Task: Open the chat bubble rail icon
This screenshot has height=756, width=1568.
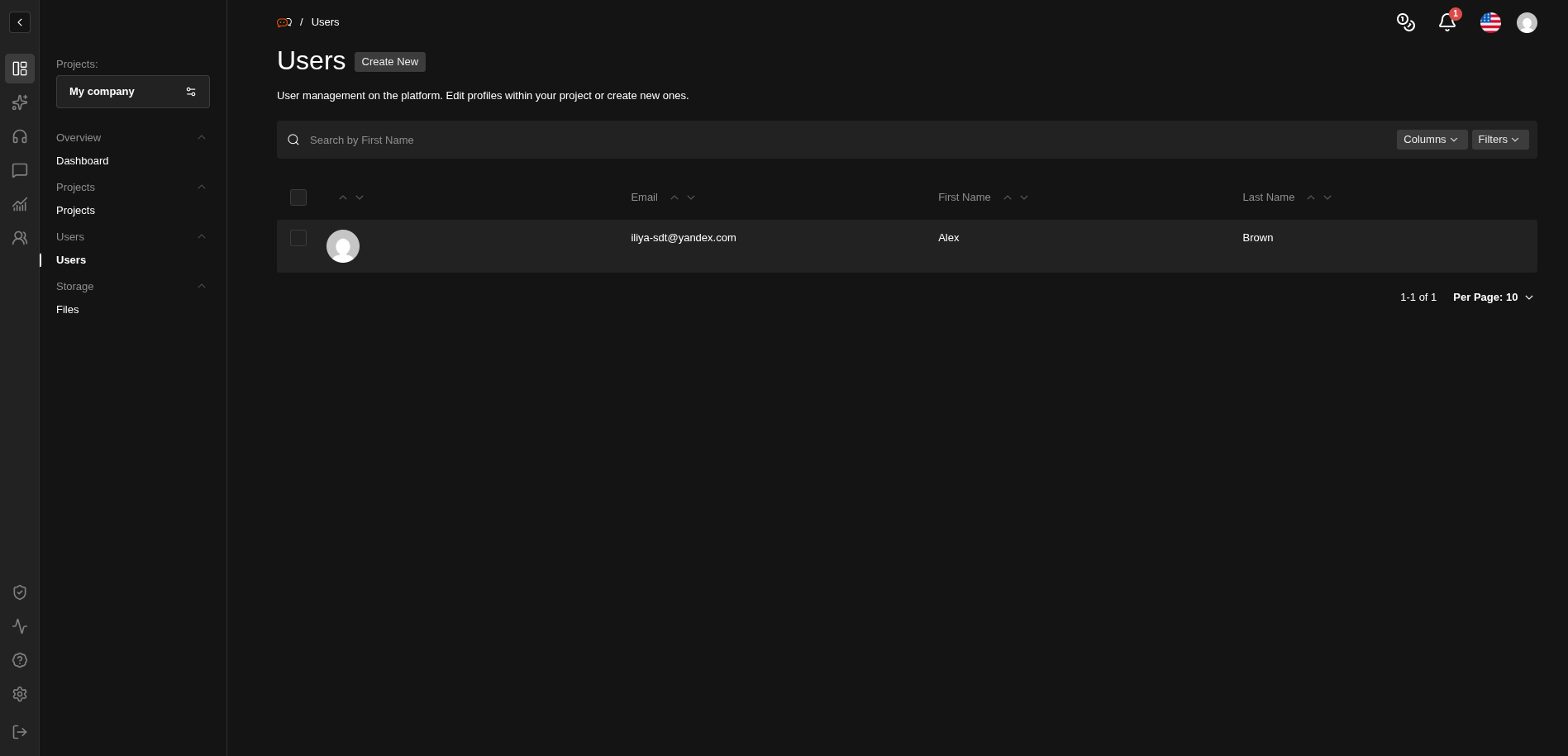Action: [x=20, y=170]
